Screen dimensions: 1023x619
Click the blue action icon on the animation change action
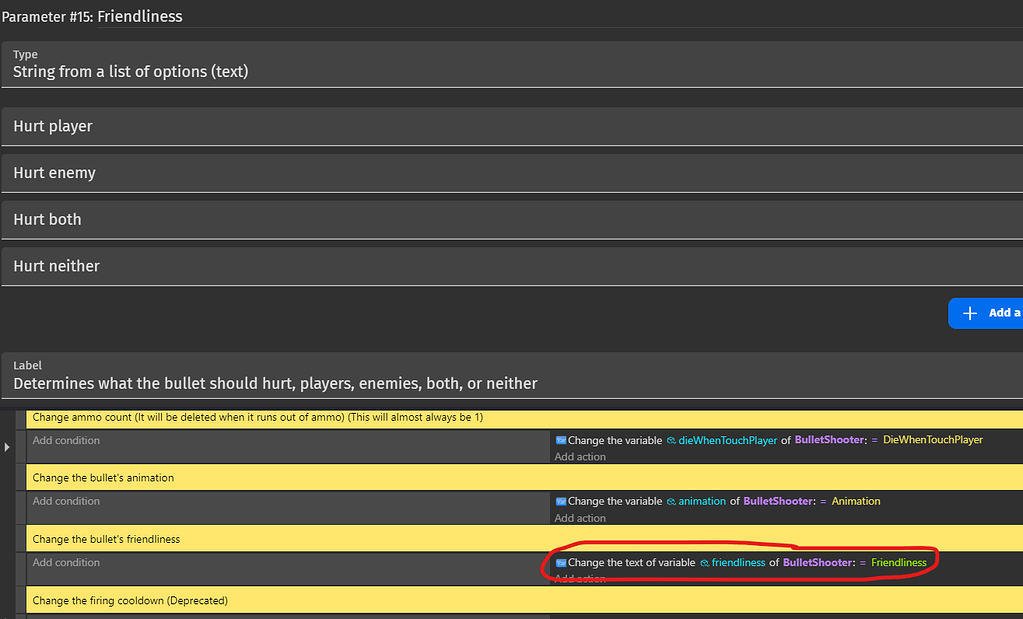click(x=559, y=501)
